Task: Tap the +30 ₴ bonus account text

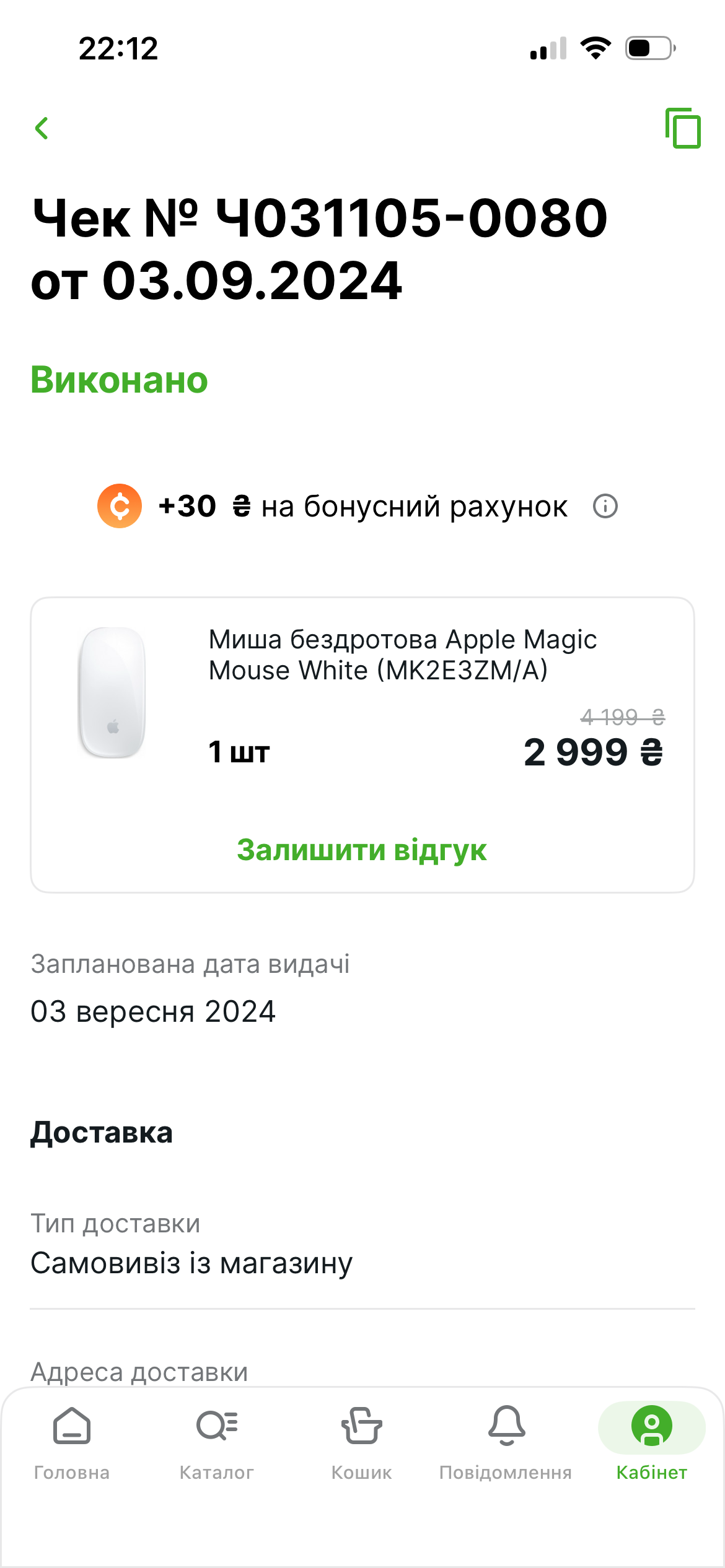Action: click(362, 506)
